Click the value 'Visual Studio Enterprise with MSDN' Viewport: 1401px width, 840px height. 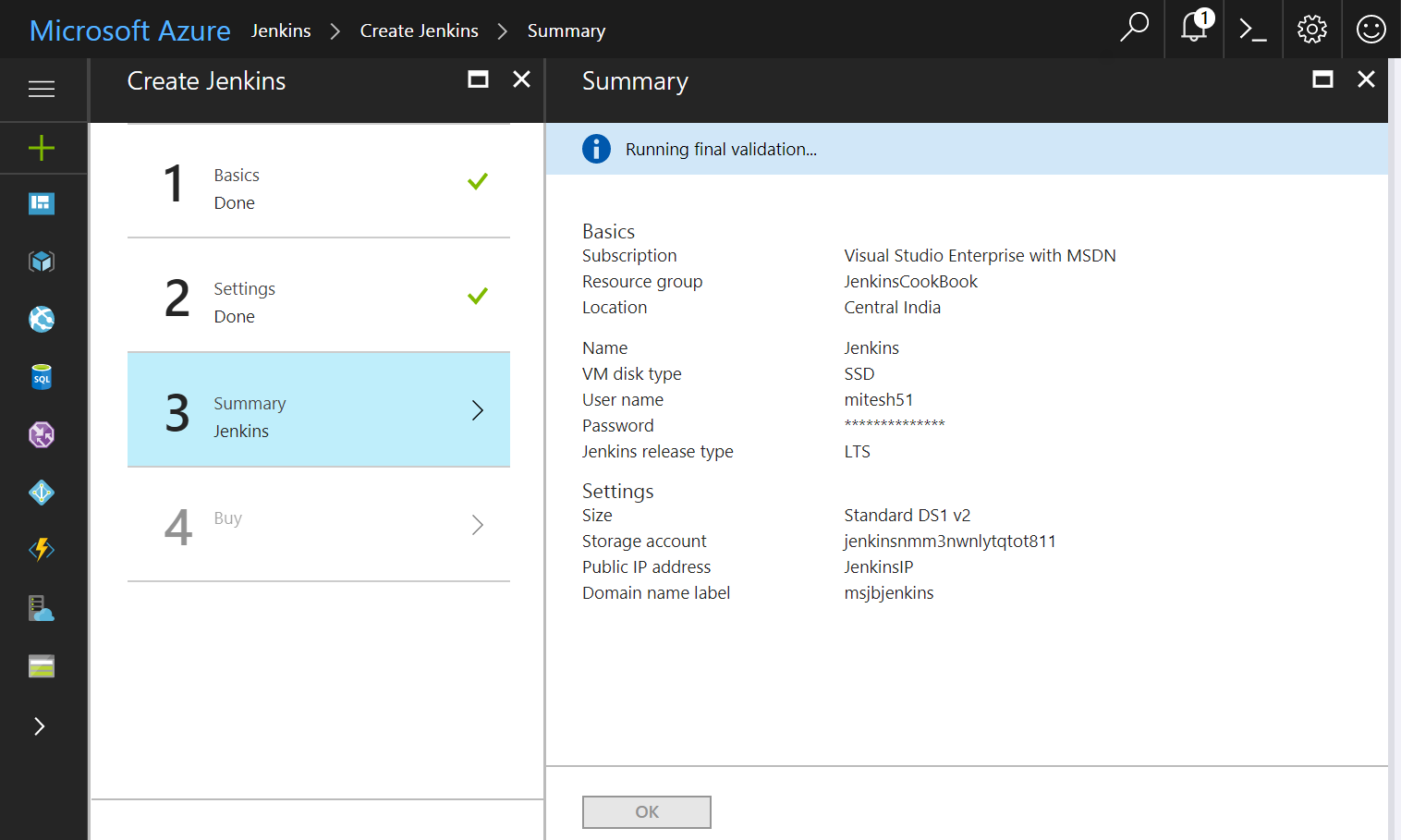point(980,255)
